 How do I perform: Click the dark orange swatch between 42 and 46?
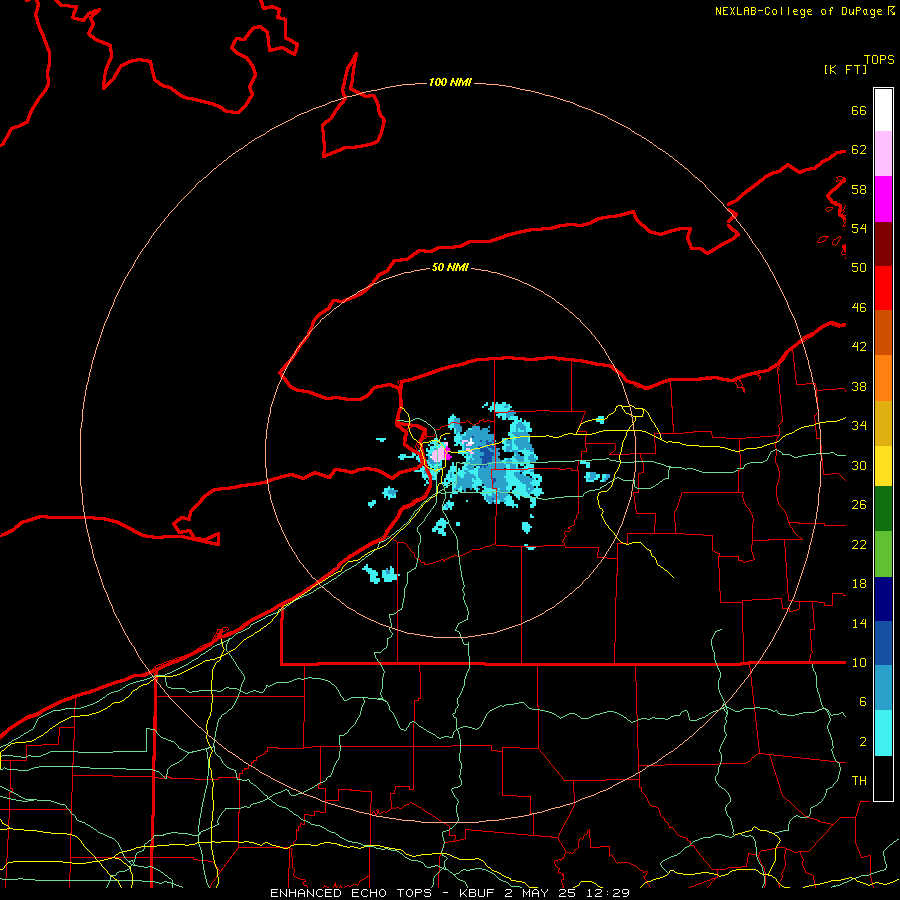[x=883, y=332]
